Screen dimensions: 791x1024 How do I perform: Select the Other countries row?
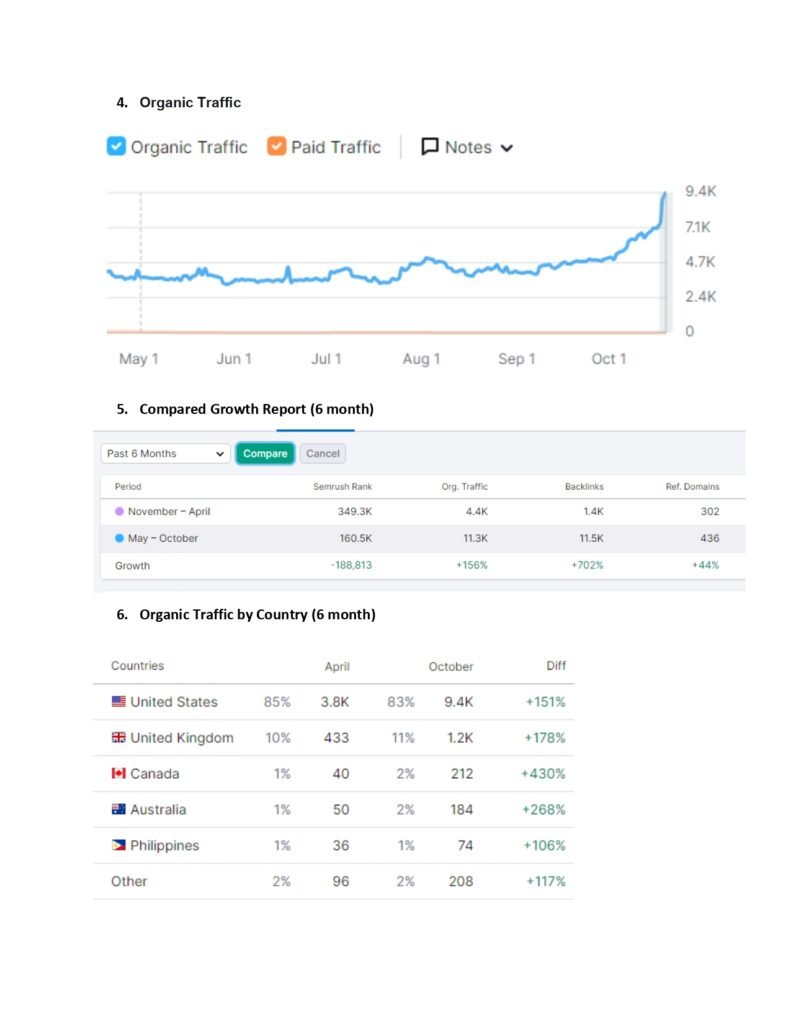coord(129,881)
